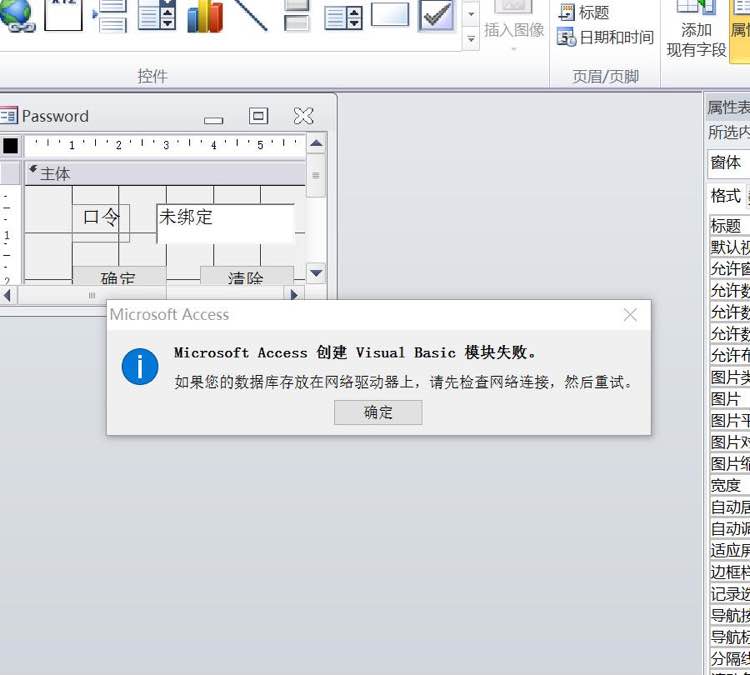
Task: Select the 主体 section bar
Action: click(x=165, y=173)
